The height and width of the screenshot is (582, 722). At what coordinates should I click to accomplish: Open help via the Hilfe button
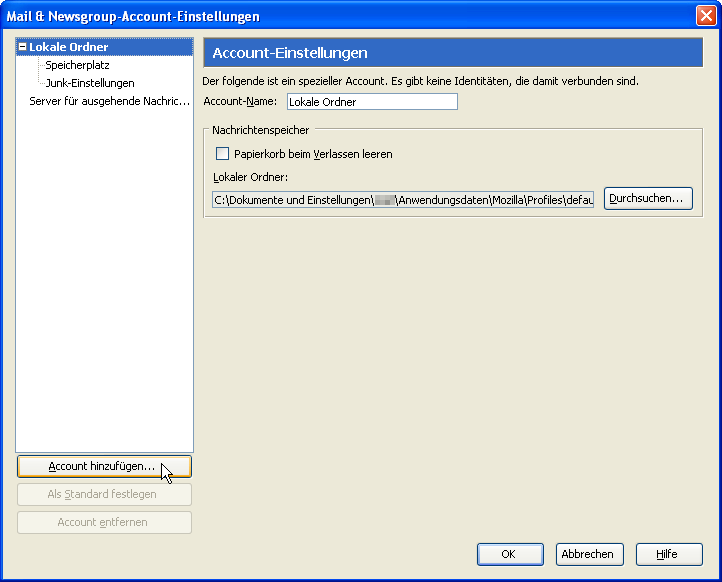[666, 554]
